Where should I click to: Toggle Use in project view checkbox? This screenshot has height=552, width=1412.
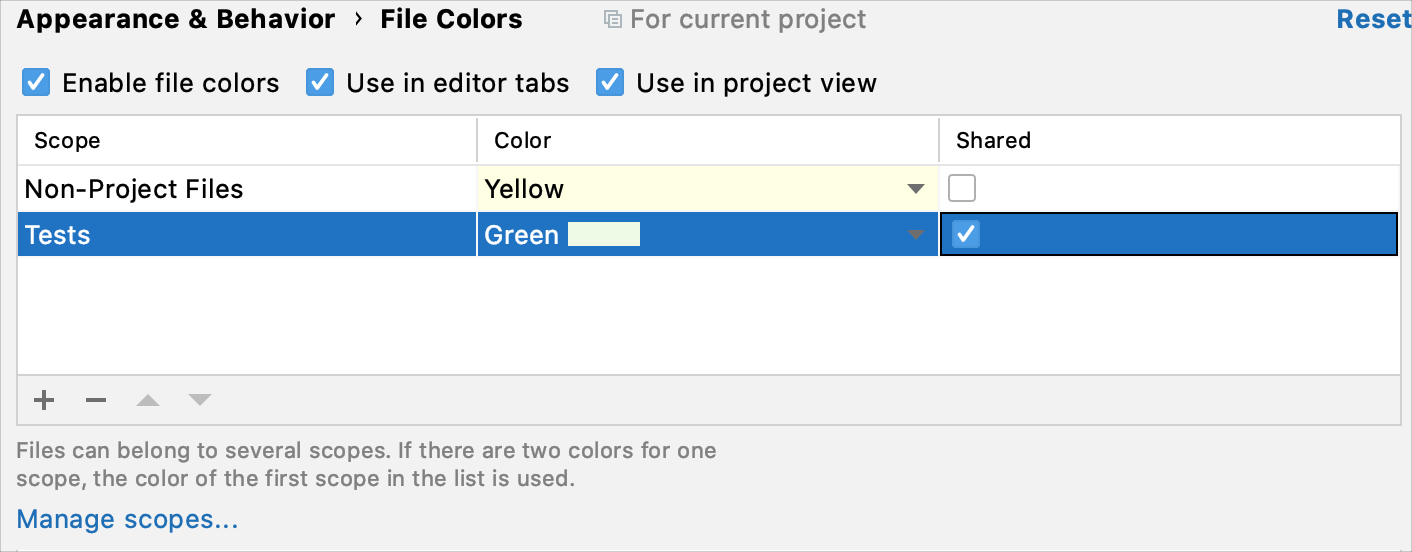tap(610, 82)
